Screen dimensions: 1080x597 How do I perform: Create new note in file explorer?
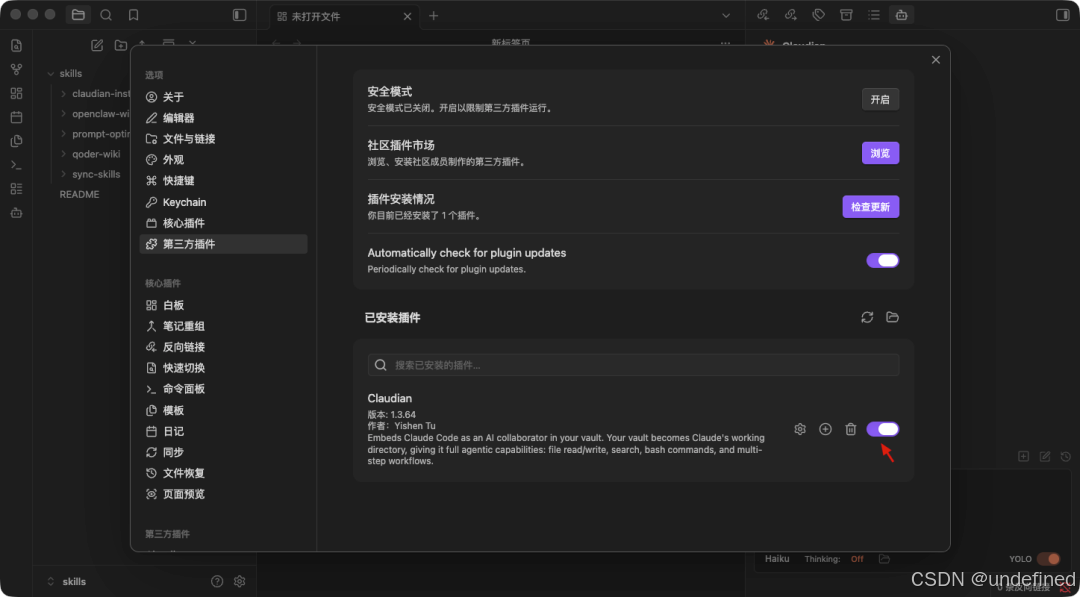point(97,45)
